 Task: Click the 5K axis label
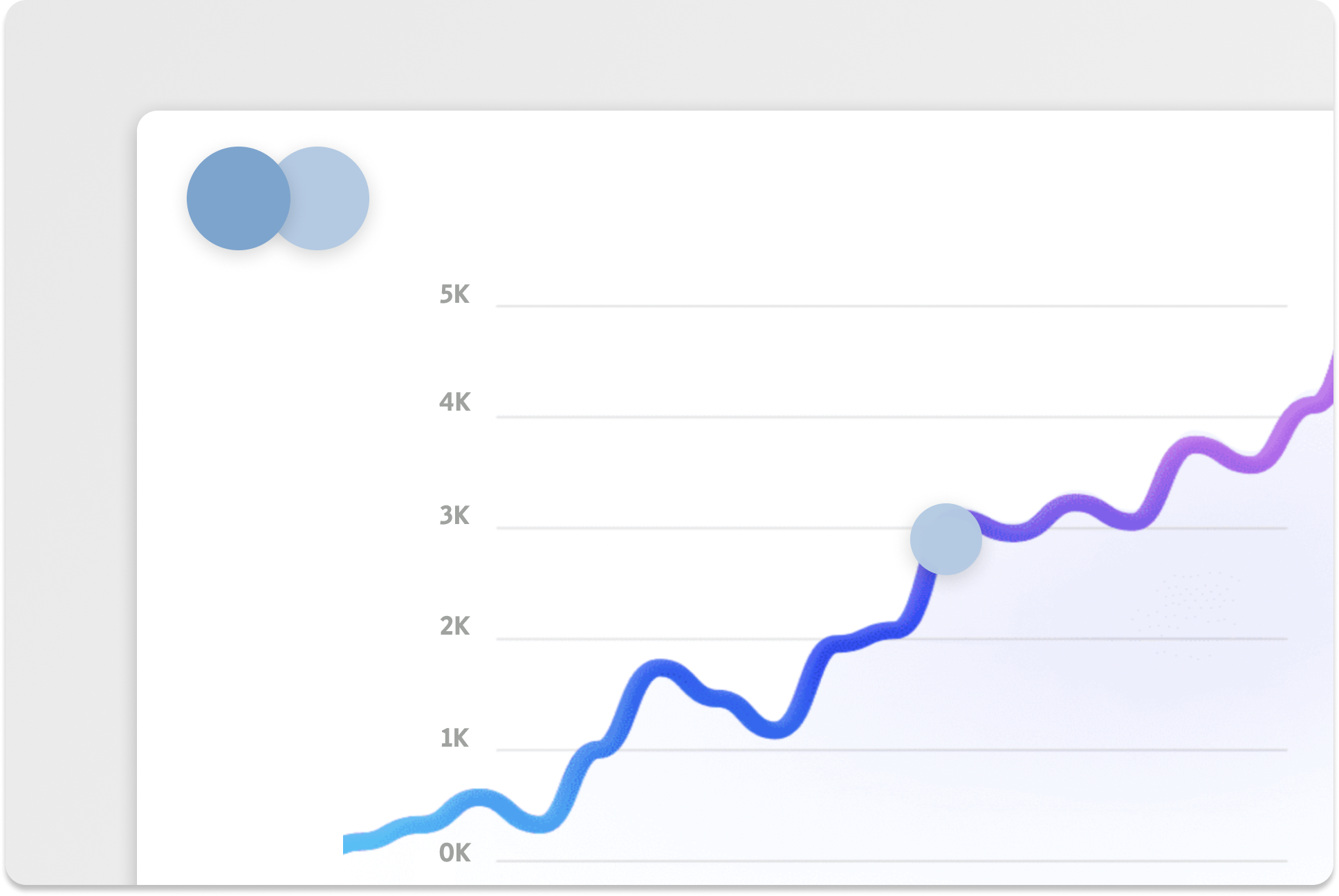(454, 295)
